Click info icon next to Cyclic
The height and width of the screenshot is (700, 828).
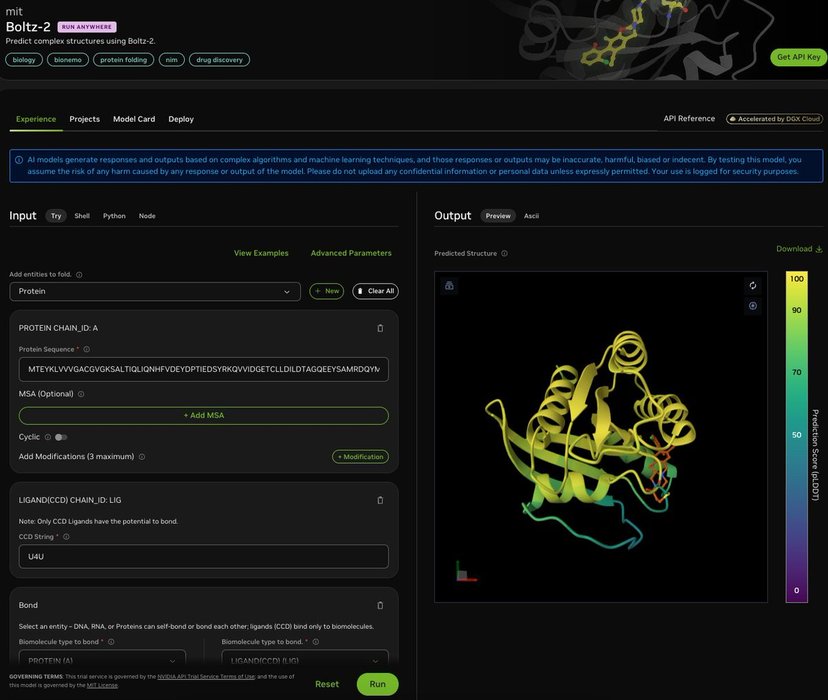click(48, 437)
